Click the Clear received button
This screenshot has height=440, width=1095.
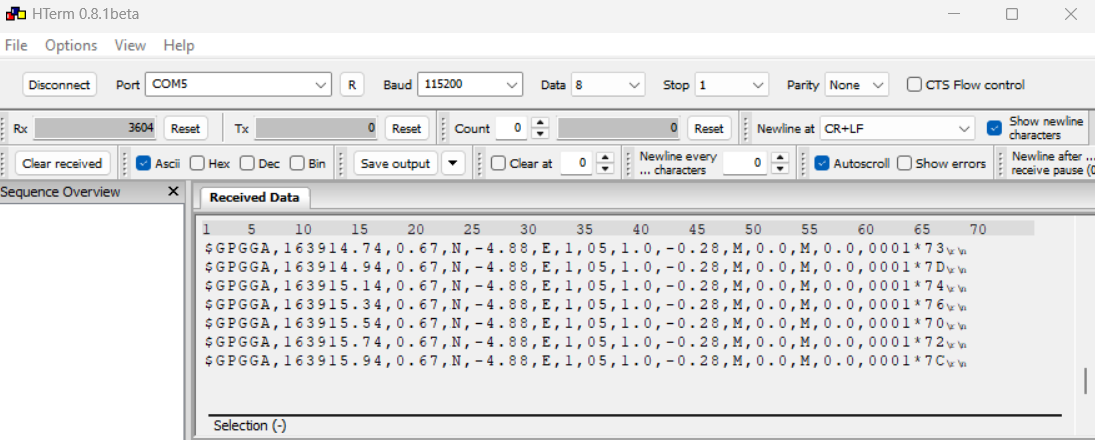[62, 163]
